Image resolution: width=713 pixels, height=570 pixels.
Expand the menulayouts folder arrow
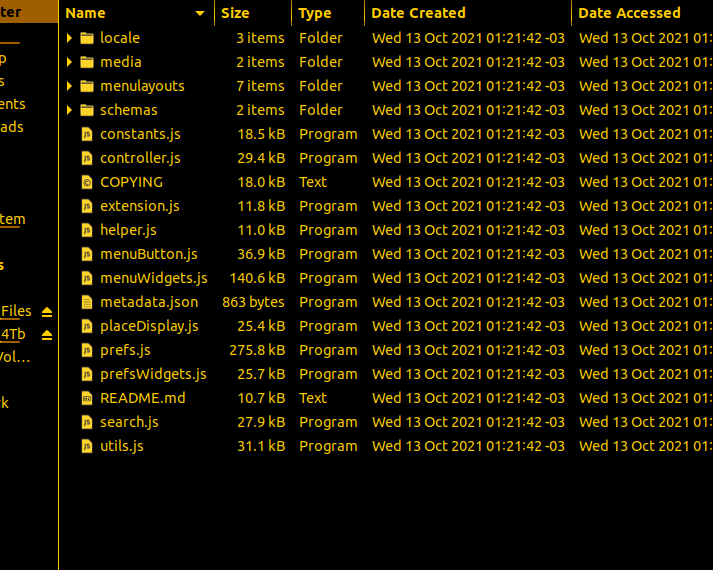tap(69, 86)
